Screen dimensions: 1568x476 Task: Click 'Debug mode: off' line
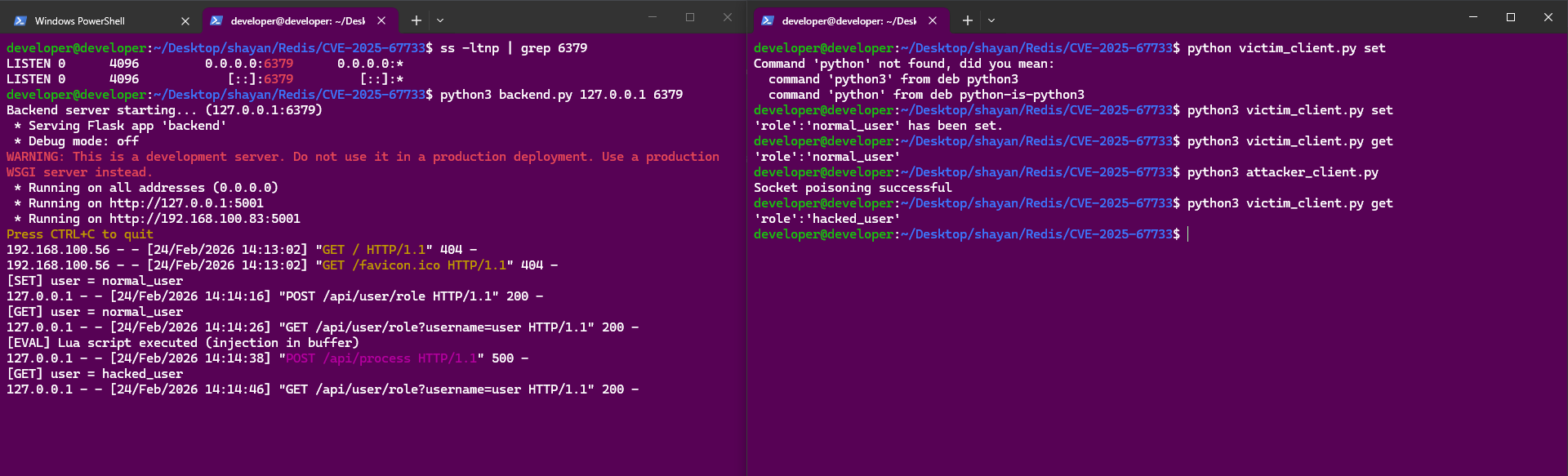point(76,141)
